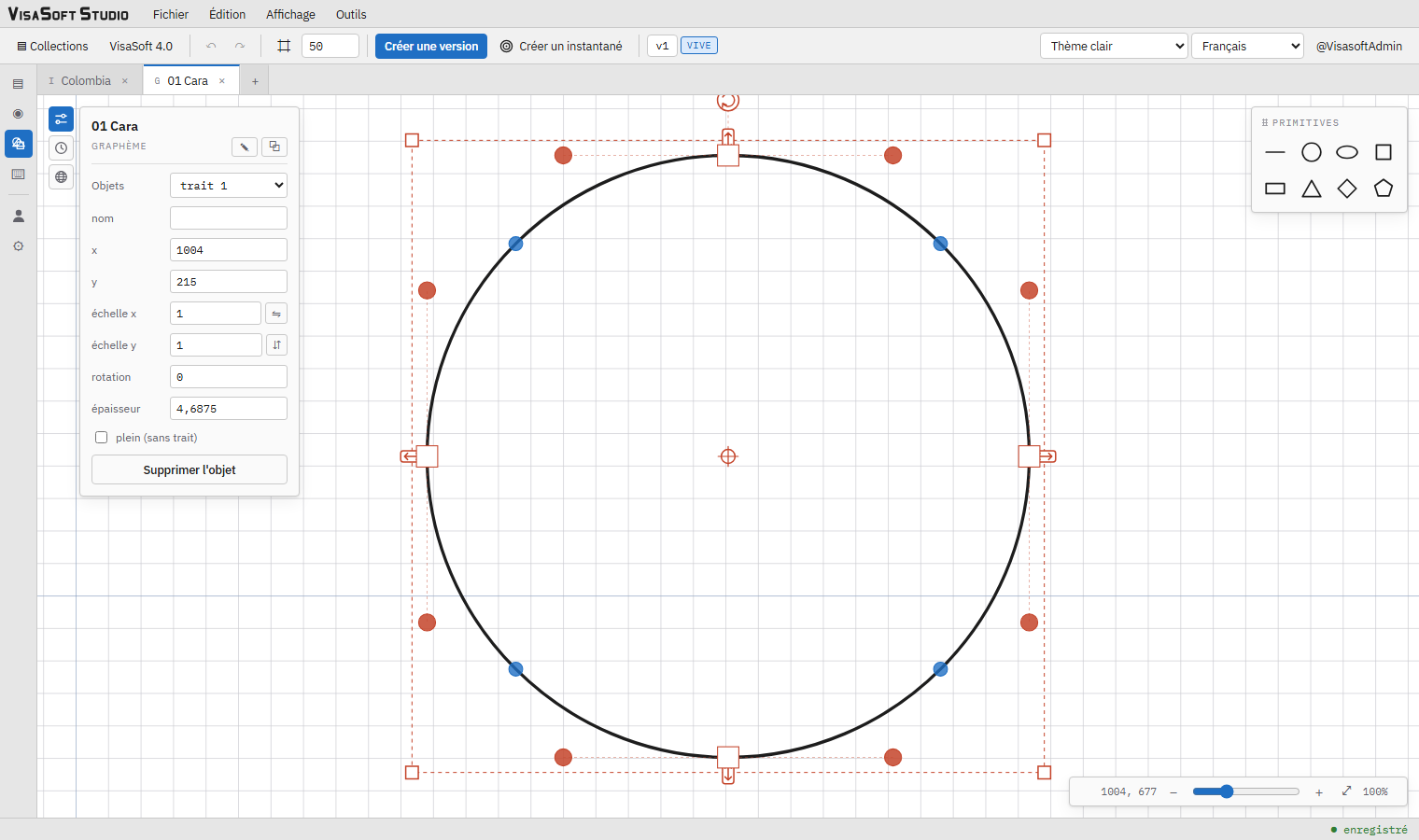Insert the diamond primitive
This screenshot has height=840, width=1419.
click(1347, 189)
